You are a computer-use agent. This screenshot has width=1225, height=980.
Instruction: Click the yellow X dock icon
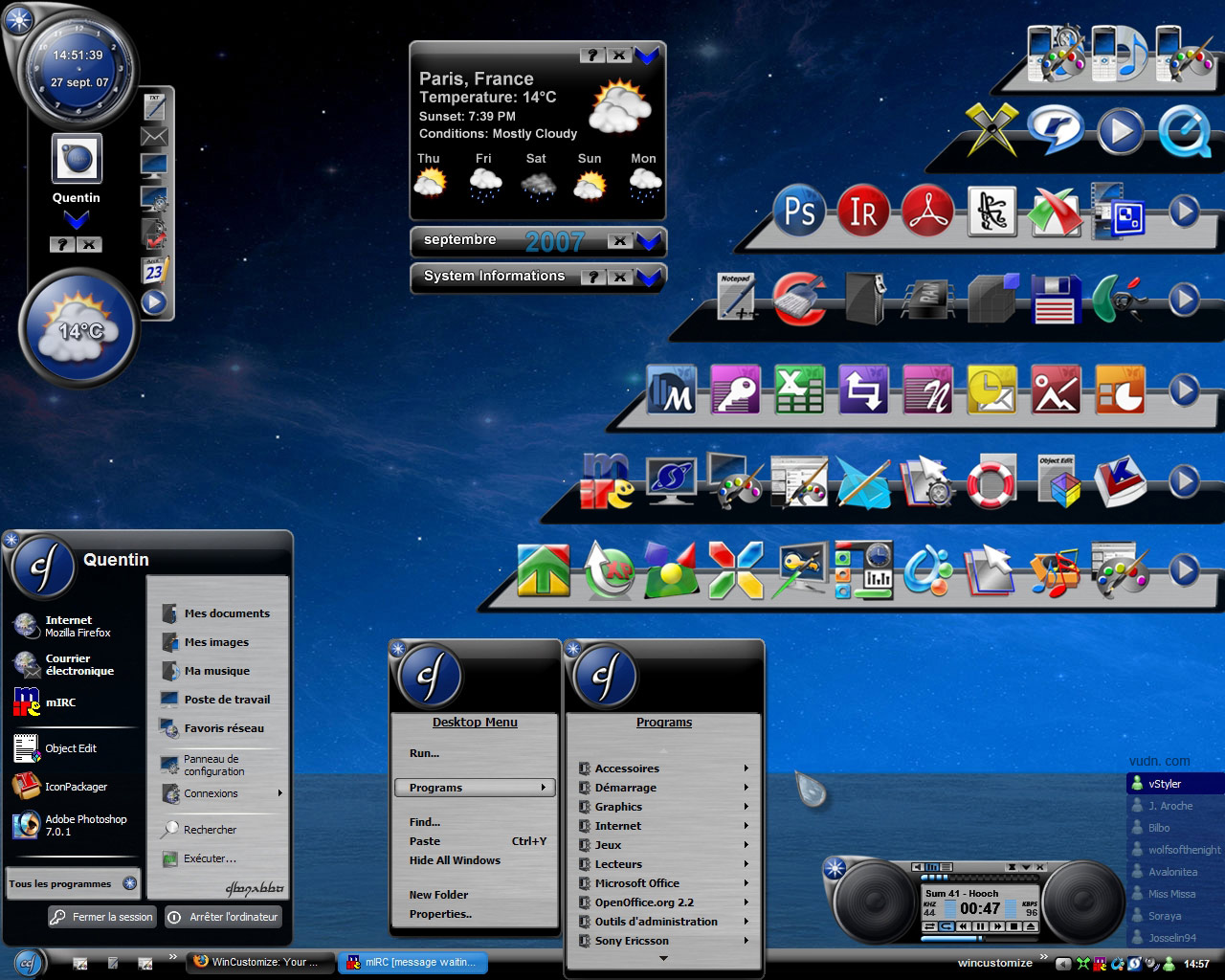coord(991,129)
